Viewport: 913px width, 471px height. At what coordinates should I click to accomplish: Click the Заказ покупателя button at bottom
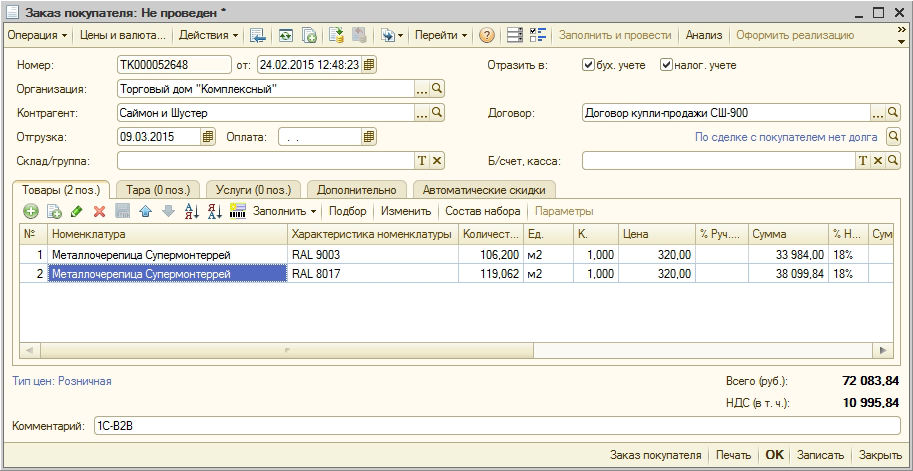[x=655, y=455]
